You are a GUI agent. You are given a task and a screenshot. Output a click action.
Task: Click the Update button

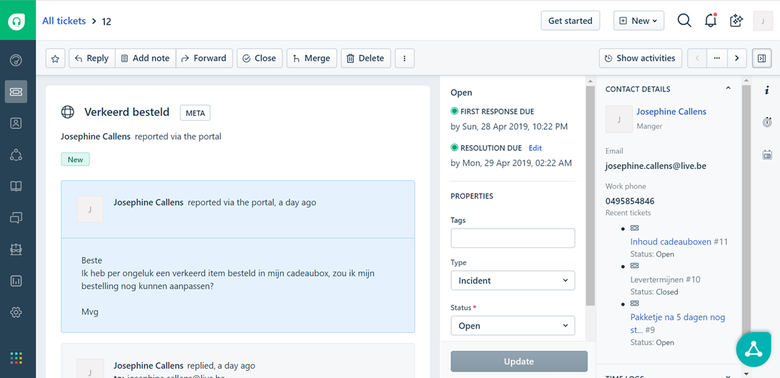click(519, 362)
